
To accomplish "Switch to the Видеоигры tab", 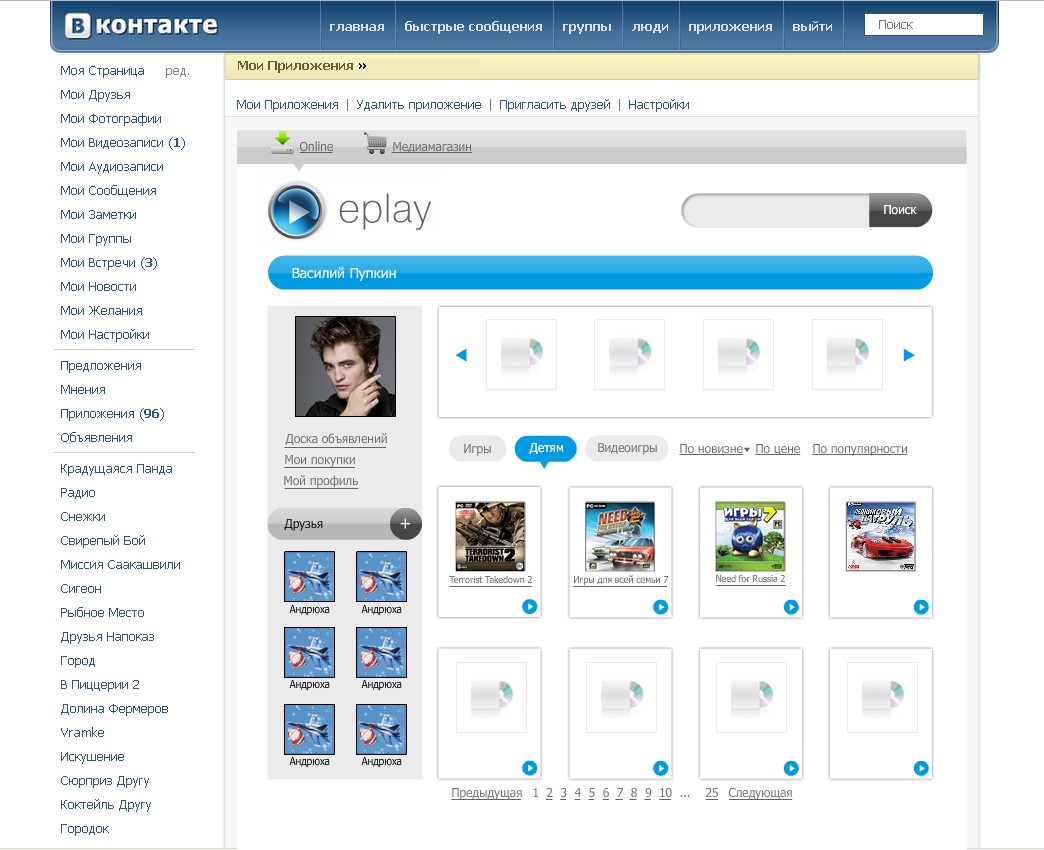I will pyautogui.click(x=627, y=448).
